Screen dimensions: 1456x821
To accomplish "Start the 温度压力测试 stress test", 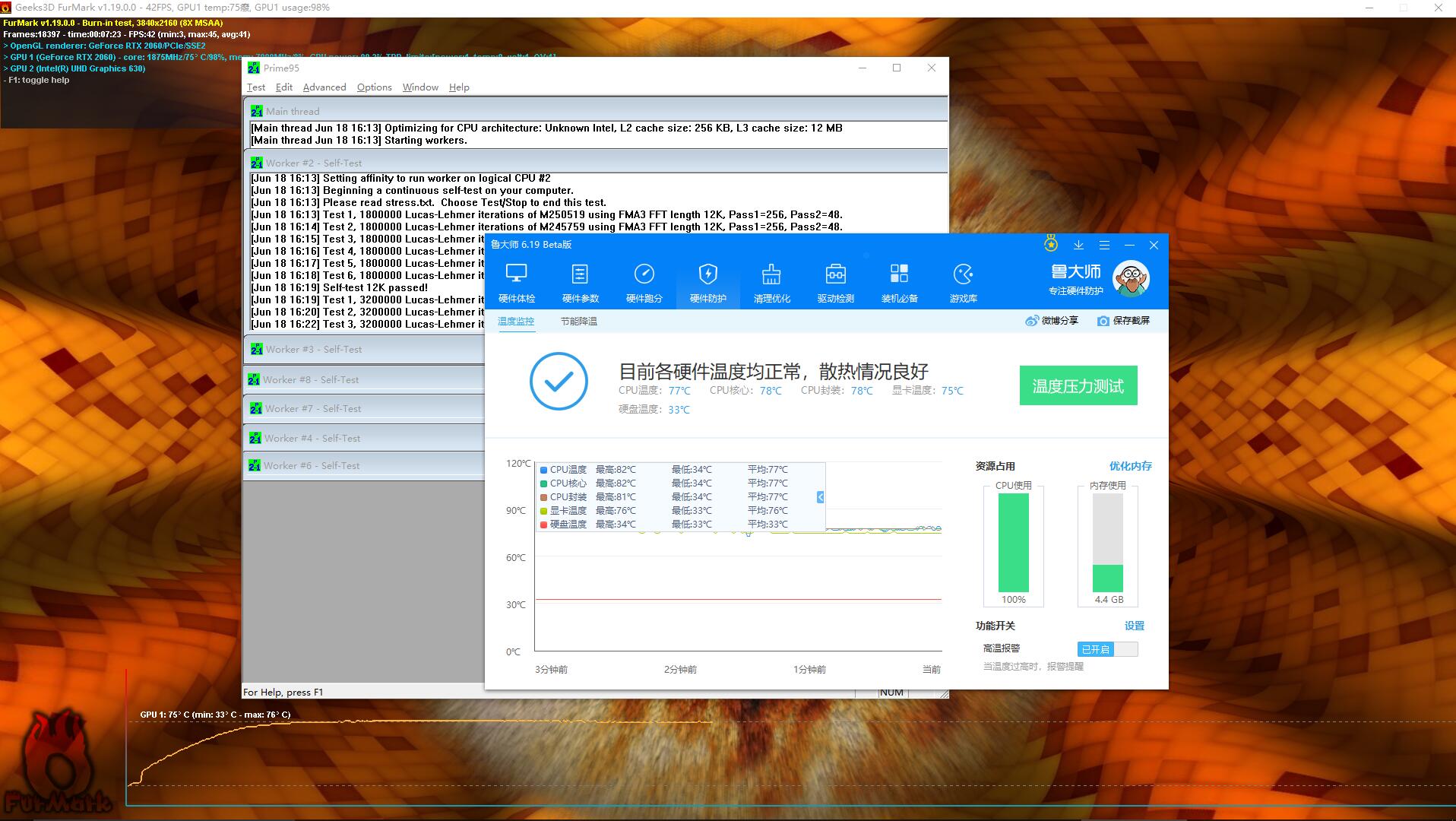I will pos(1078,385).
